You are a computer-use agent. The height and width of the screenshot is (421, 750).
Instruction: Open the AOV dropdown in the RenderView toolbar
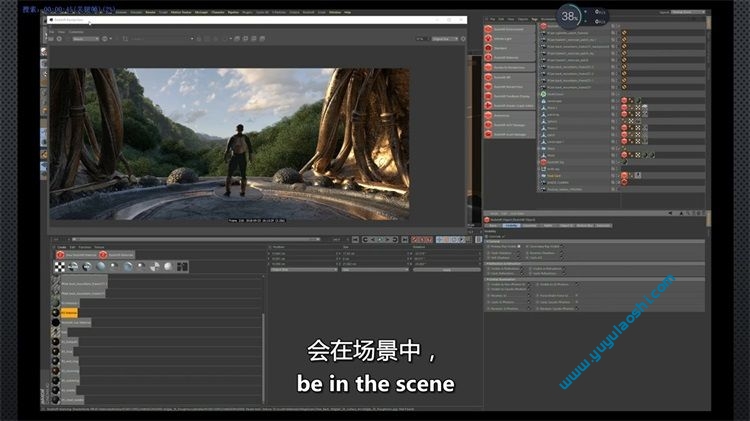click(86, 39)
